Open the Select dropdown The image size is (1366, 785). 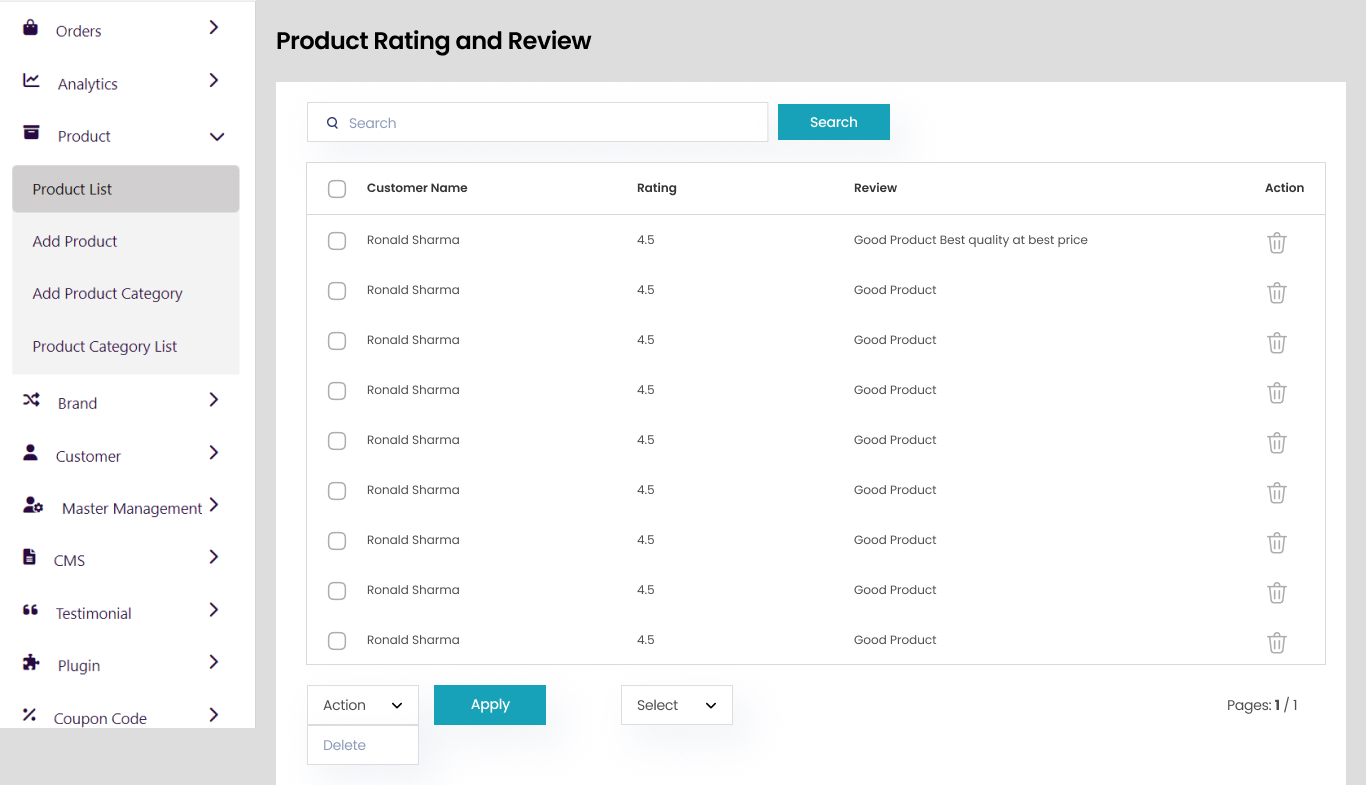677,705
